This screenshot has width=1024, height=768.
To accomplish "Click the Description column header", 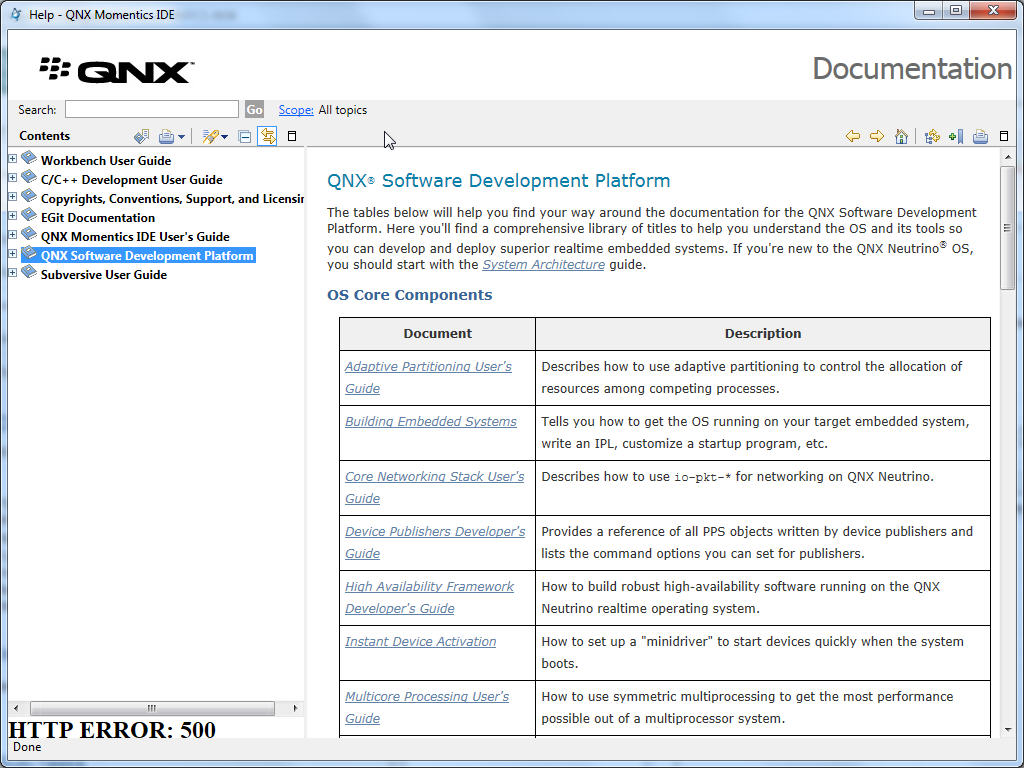I will (762, 334).
